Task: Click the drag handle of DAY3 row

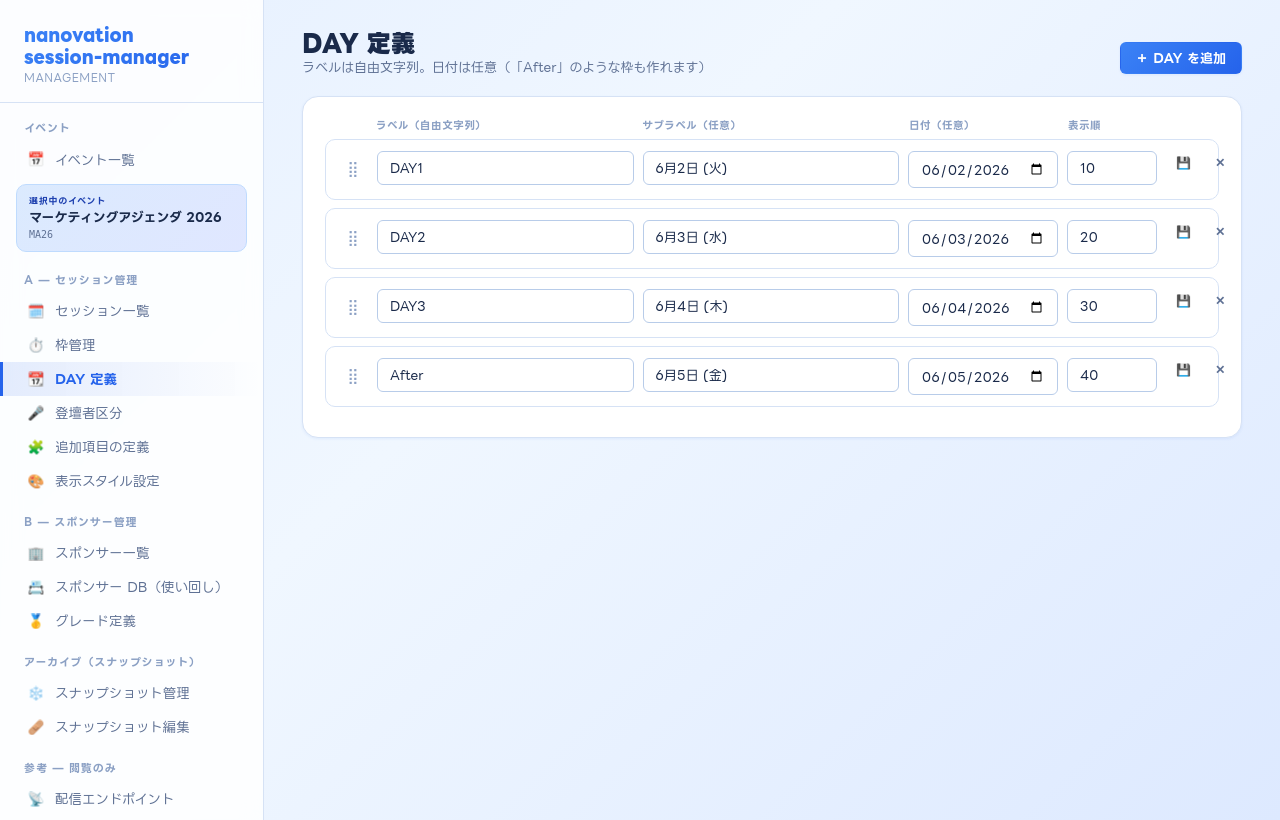Action: point(352,308)
